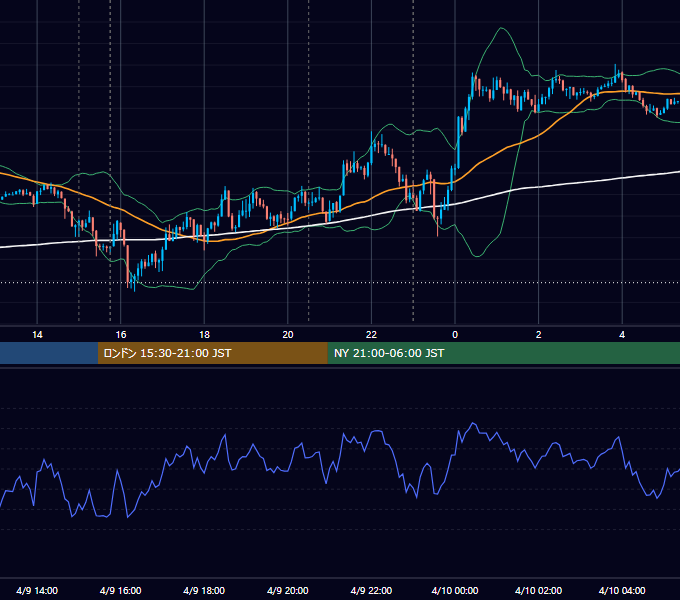680x600 pixels.
Task: Click the 4/9 20:00 date label
Action: 288,590
